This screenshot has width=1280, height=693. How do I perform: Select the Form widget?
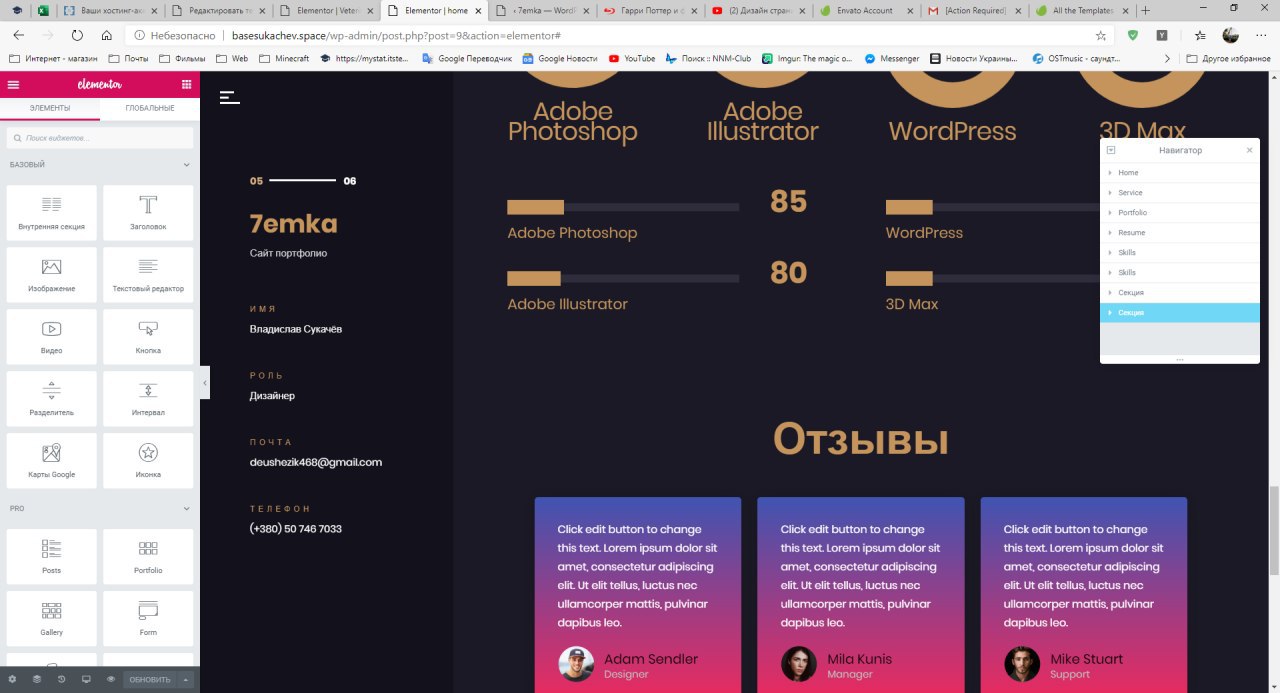point(148,619)
